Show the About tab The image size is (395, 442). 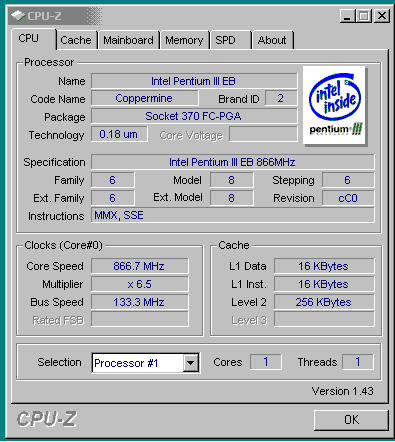pos(272,40)
